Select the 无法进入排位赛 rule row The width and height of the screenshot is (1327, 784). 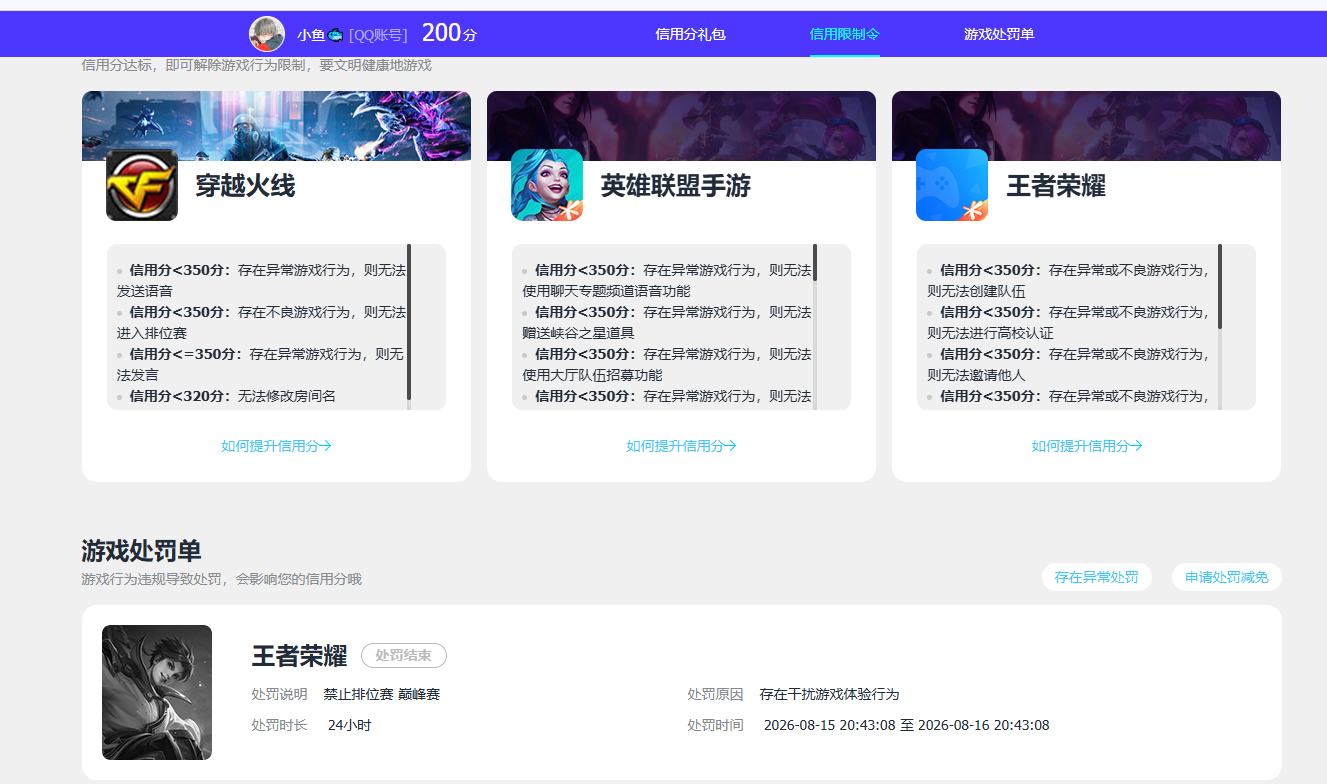pyautogui.click(x=261, y=322)
